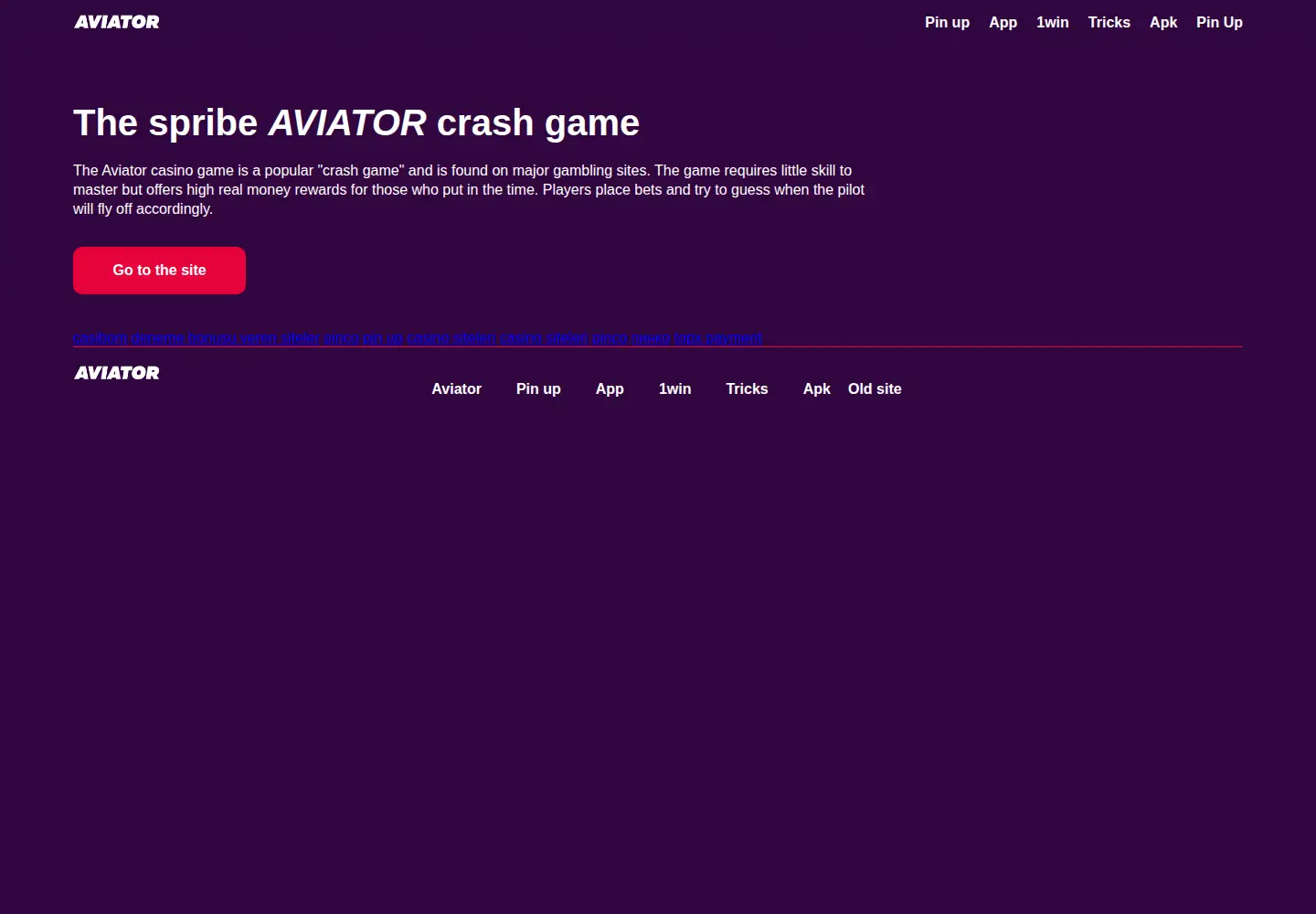This screenshot has width=1316, height=914.
Task: Click the red Go to the site button
Action: (159, 271)
